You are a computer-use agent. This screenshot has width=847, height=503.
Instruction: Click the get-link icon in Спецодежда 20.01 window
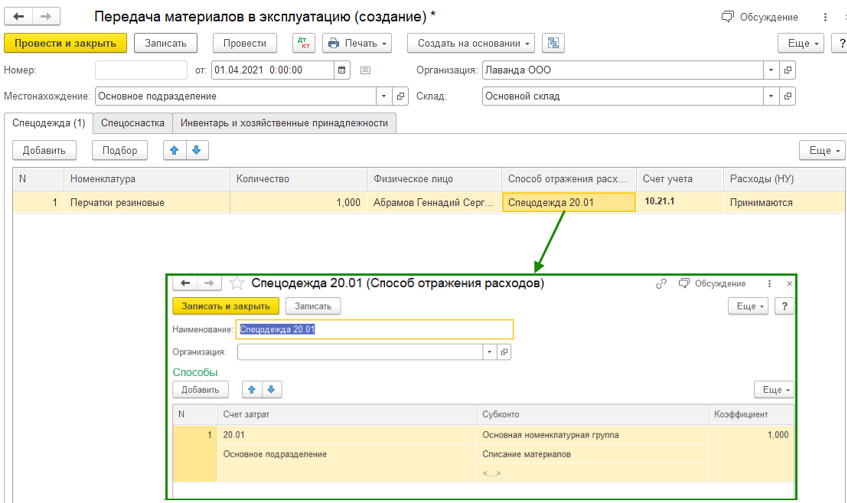pos(661,284)
